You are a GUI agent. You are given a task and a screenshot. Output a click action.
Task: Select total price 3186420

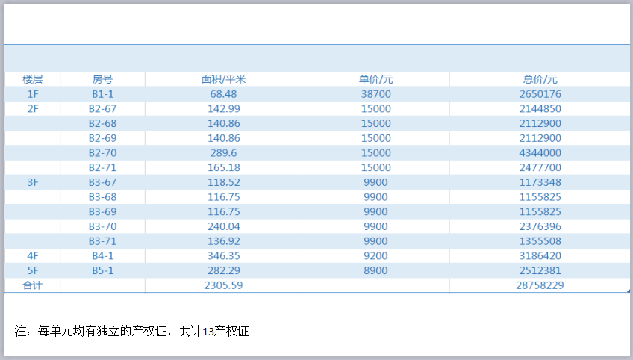[540, 256]
